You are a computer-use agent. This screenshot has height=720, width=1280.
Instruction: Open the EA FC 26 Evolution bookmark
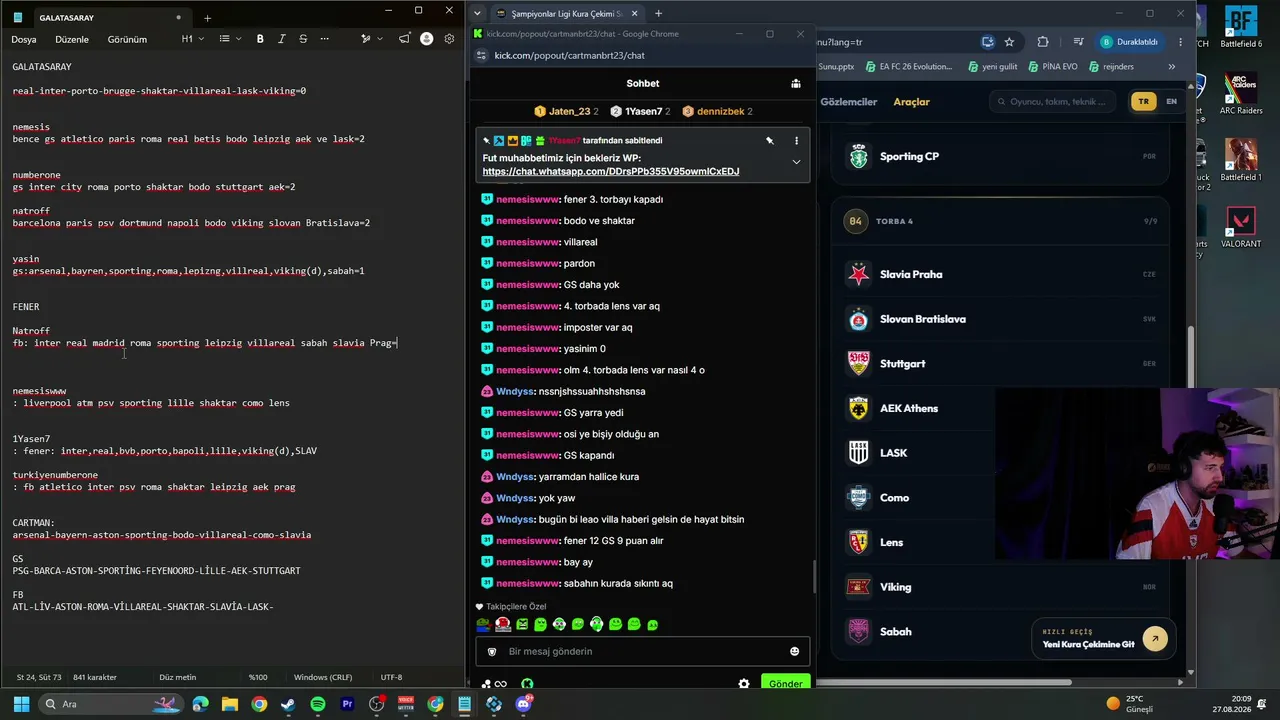[908, 67]
